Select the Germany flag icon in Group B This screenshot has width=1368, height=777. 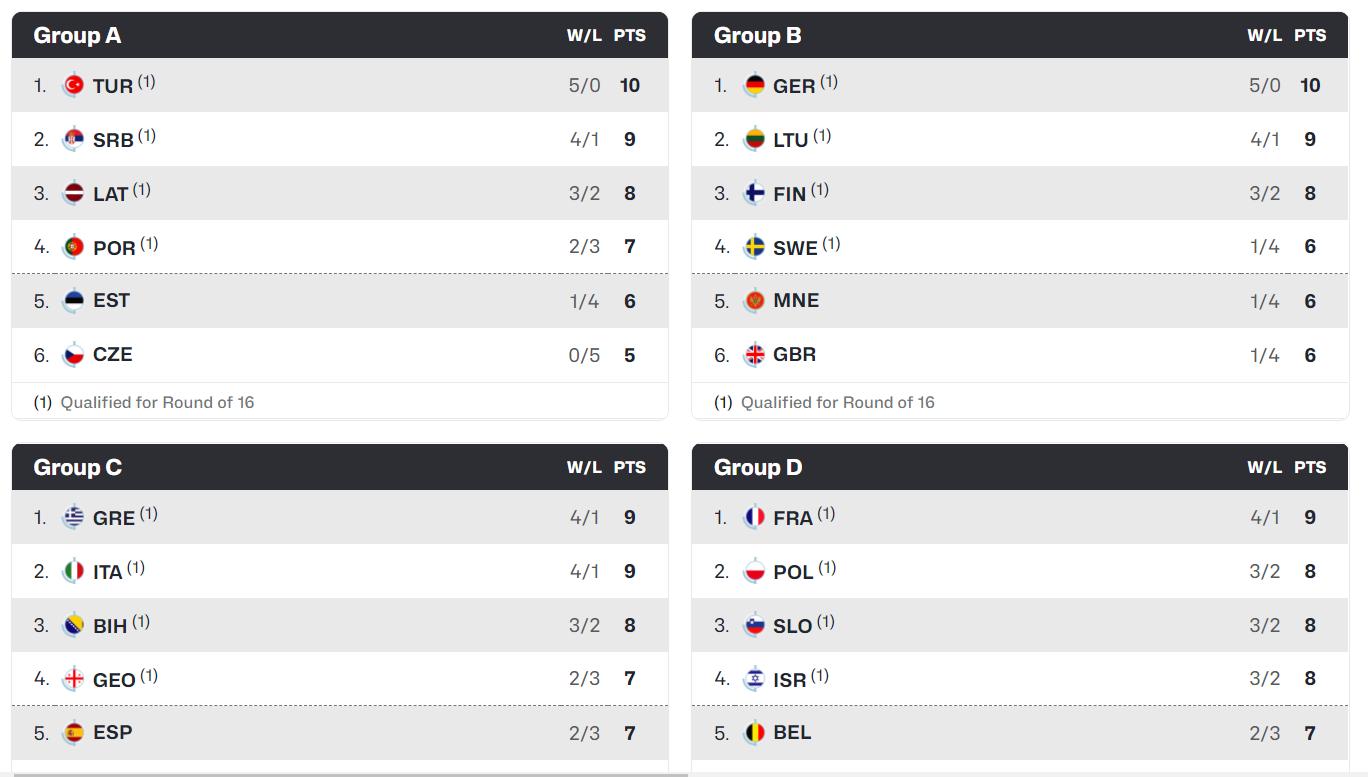tap(754, 86)
